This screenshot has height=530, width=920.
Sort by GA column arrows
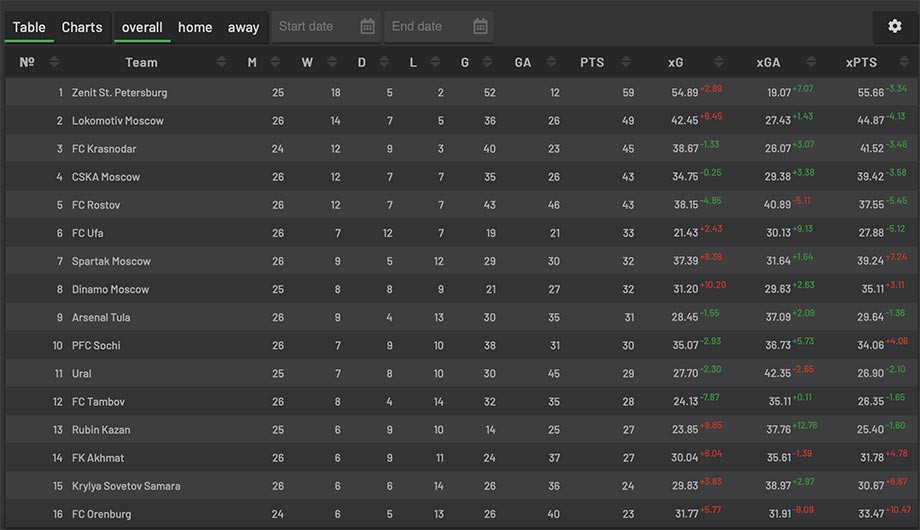(551, 62)
